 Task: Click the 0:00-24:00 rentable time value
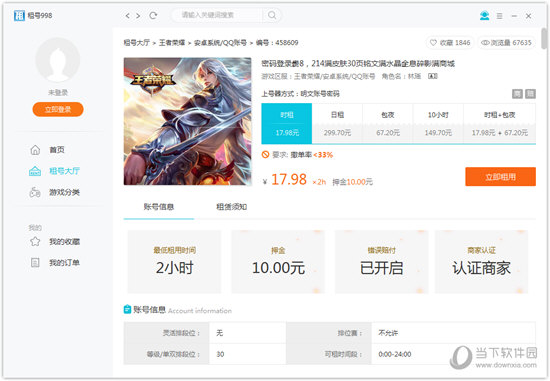coord(395,354)
